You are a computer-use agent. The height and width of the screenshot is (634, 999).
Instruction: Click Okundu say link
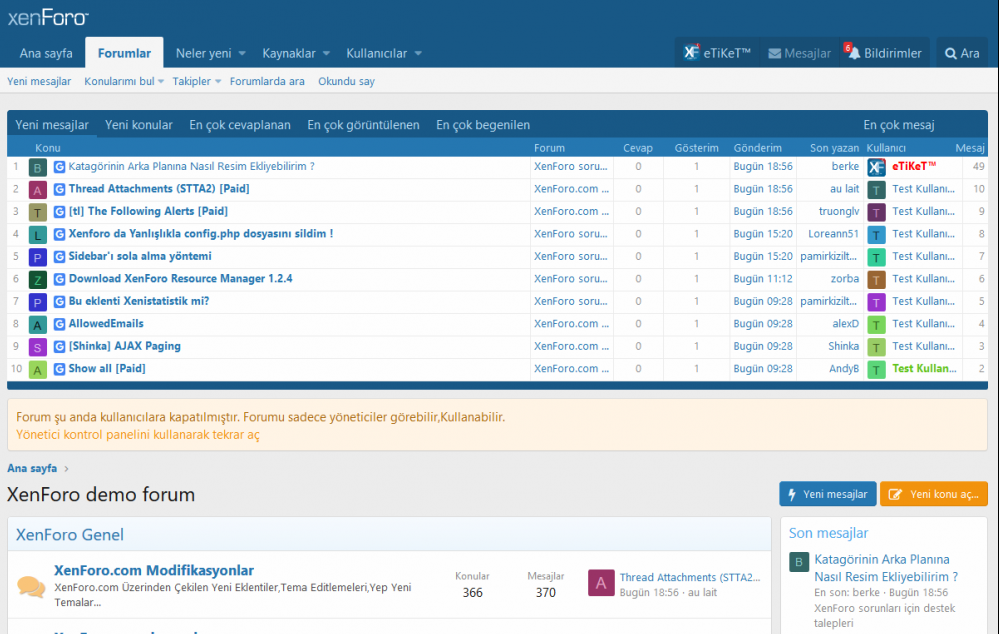(x=347, y=82)
